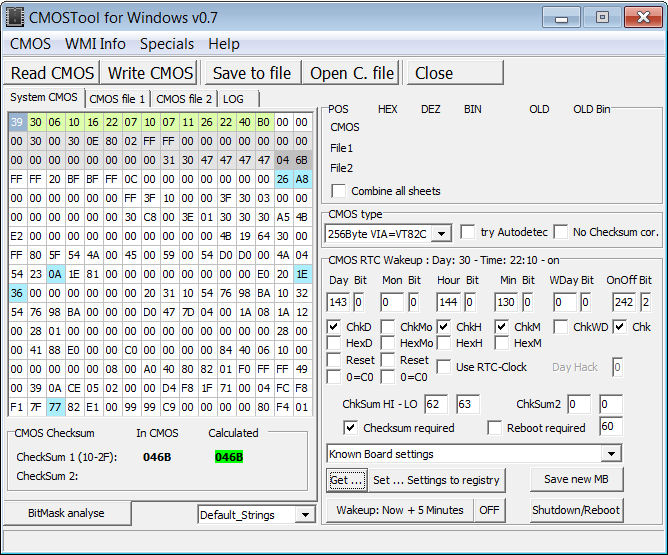
Task: Click the OFF button
Action: coord(489,510)
